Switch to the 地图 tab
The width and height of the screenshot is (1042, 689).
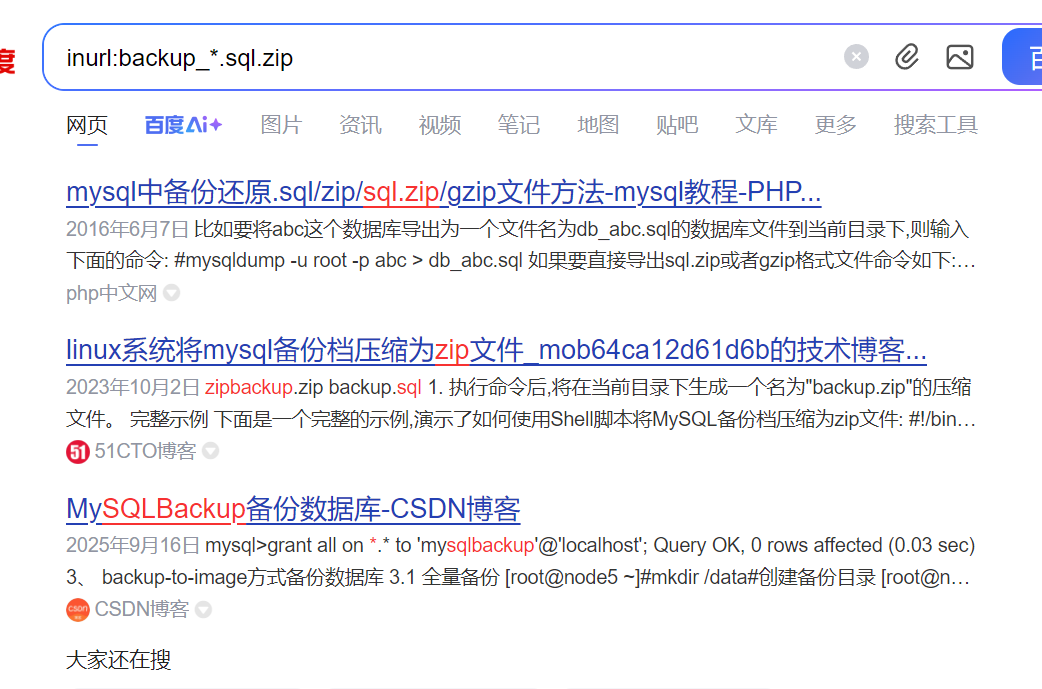tap(598, 125)
